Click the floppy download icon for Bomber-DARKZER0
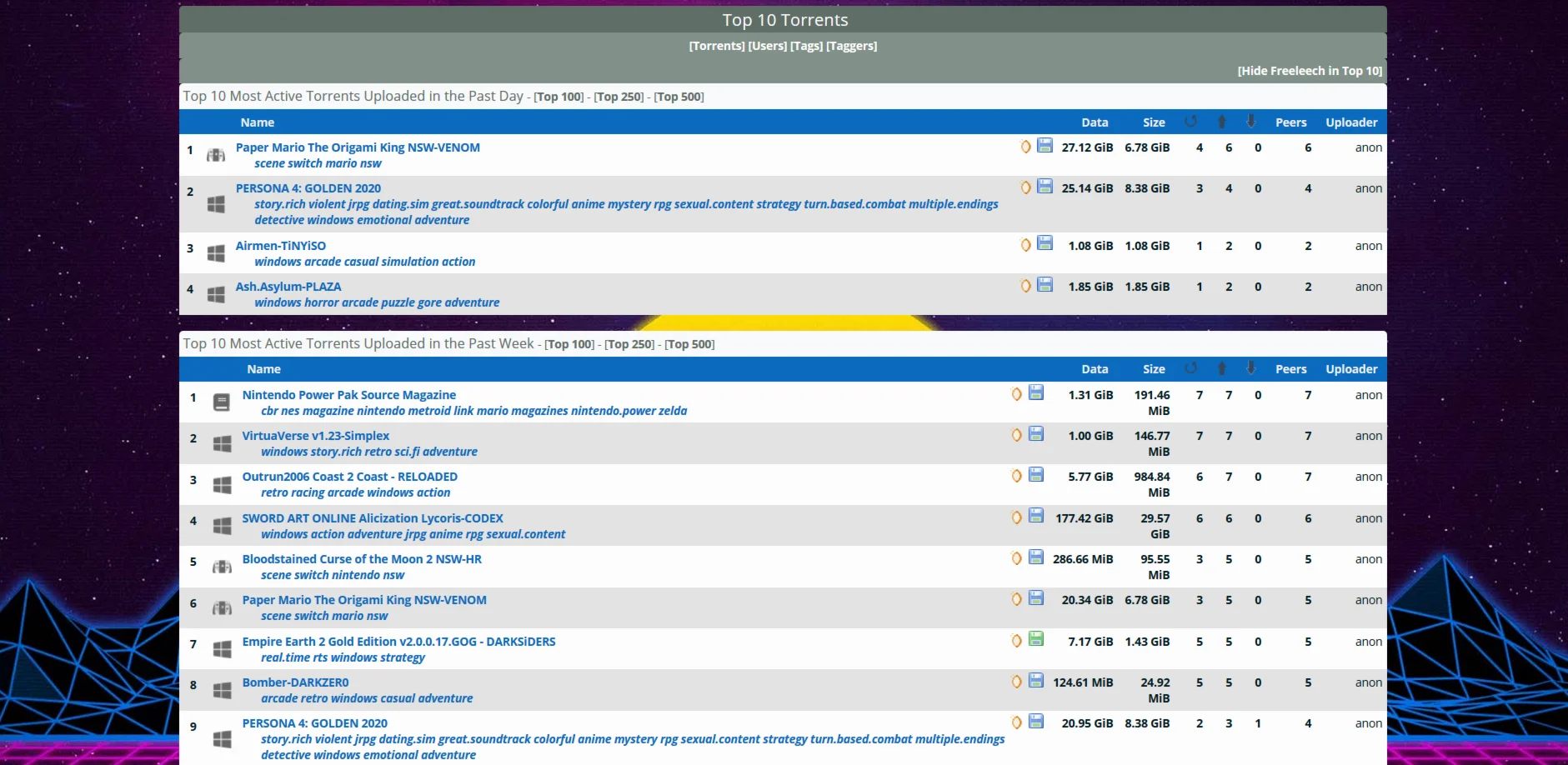This screenshot has height=765, width=1568. pyautogui.click(x=1036, y=680)
